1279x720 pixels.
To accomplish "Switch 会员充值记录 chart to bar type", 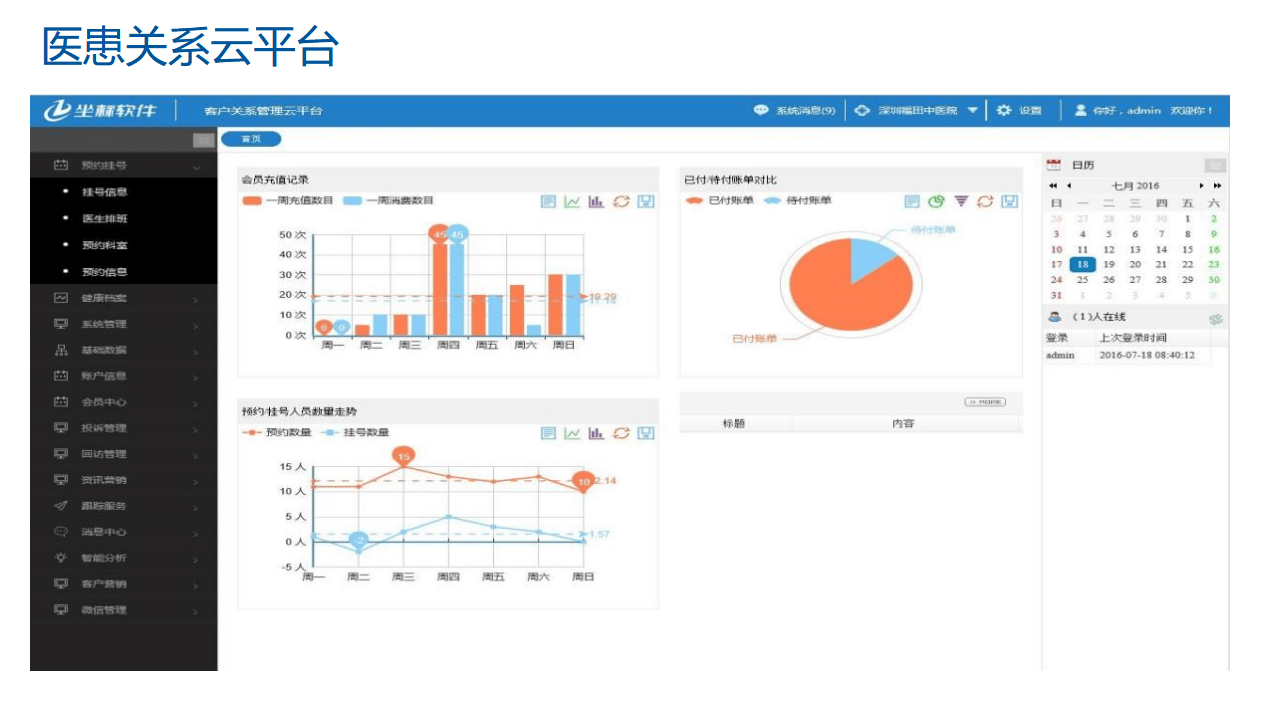I will click(596, 201).
